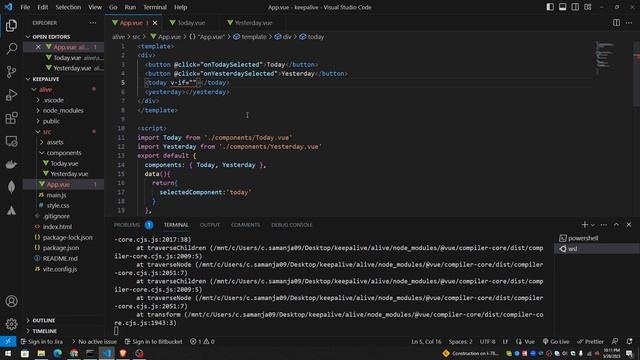Open errors and warnings count in status bar
The width and height of the screenshot is (640, 360).
pos(202,342)
